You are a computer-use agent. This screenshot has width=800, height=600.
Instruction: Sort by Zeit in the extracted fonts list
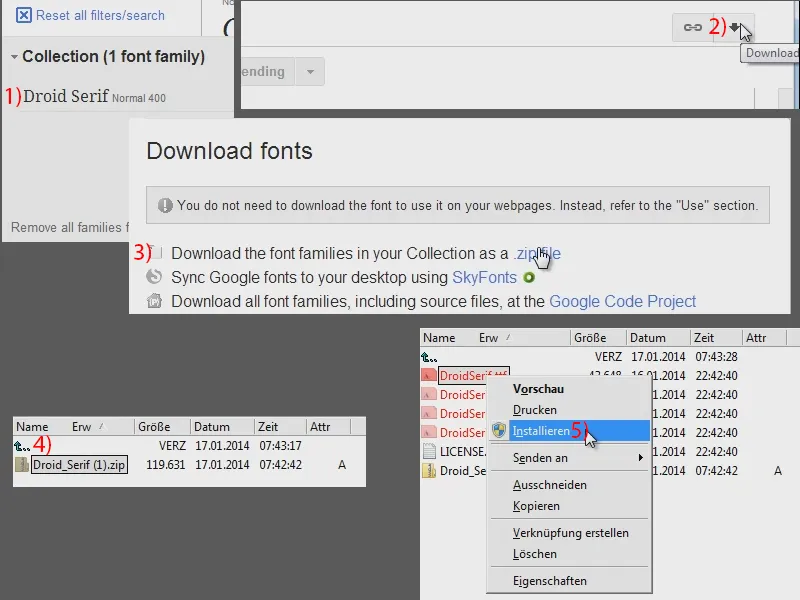(x=704, y=338)
